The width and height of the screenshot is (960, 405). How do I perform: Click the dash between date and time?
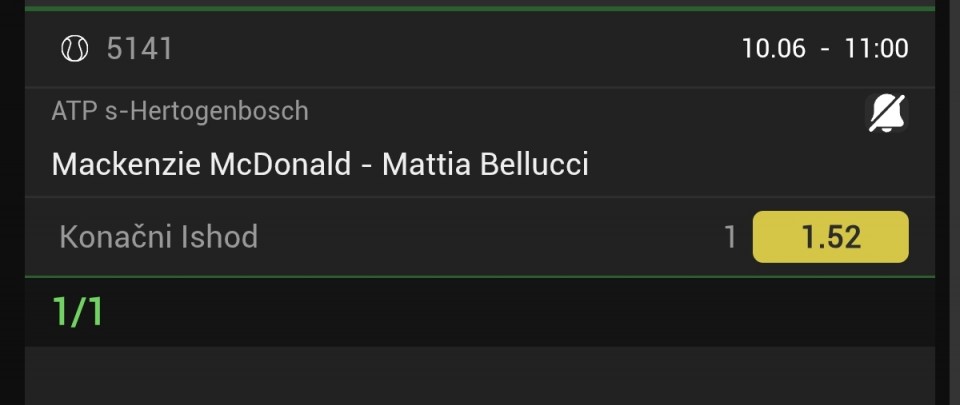click(x=825, y=49)
